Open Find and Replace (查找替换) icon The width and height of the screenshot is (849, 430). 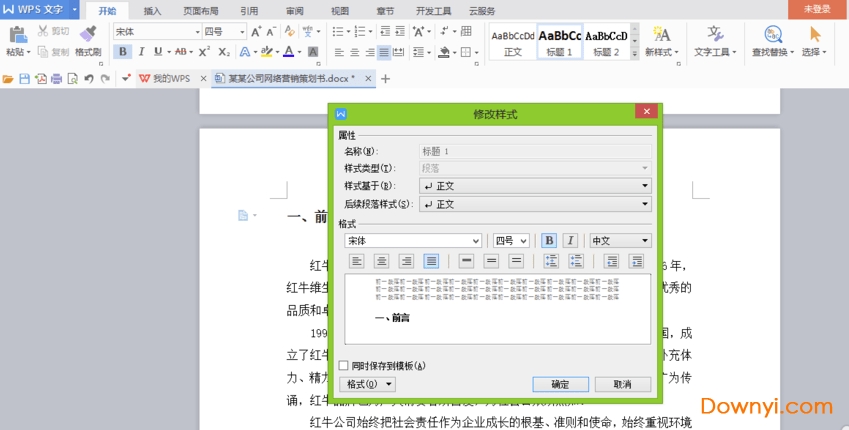[x=773, y=34]
